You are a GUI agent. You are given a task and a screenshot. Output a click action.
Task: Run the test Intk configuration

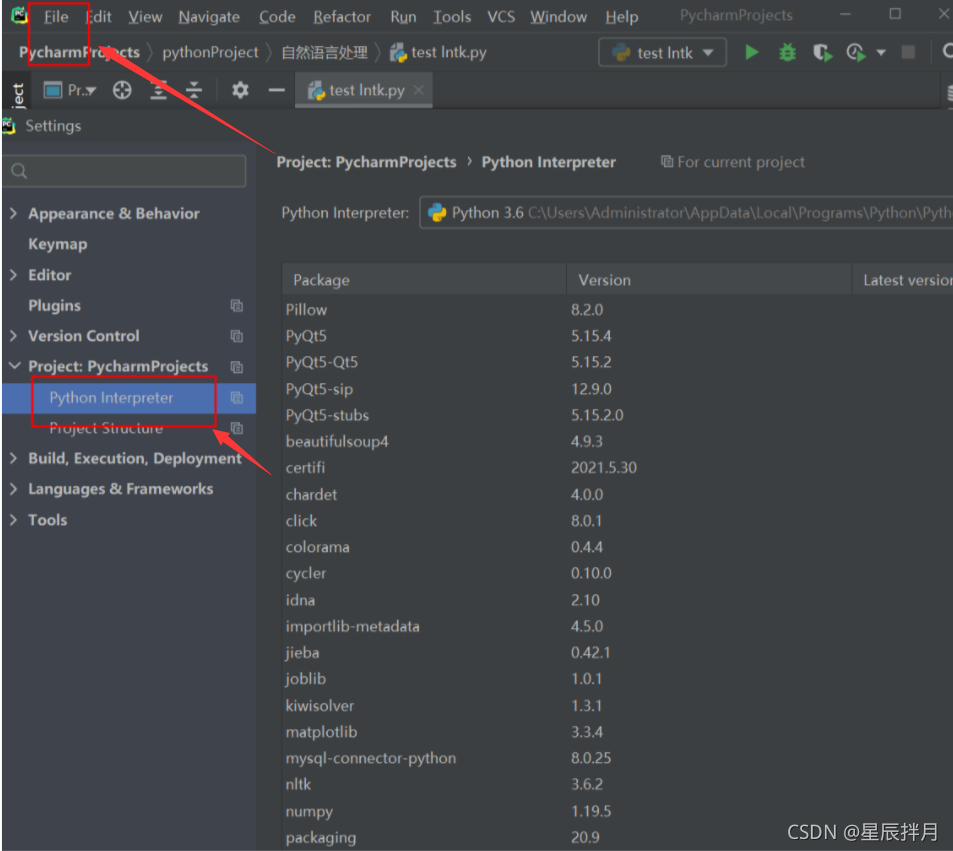(x=751, y=53)
